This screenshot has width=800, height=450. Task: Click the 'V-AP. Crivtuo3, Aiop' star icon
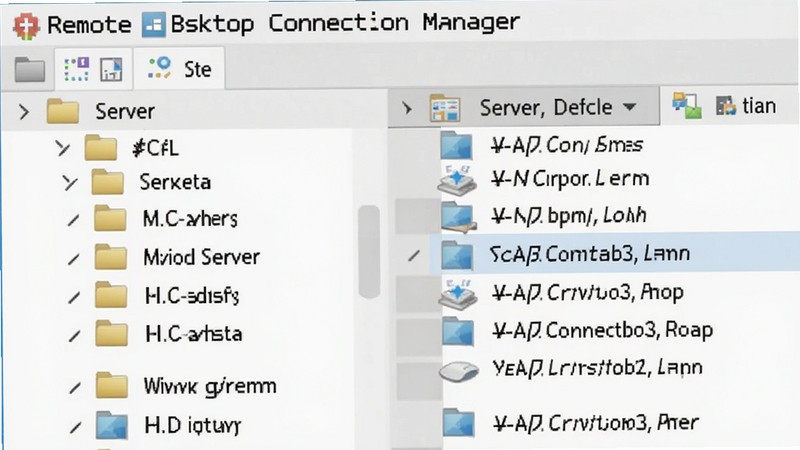click(x=458, y=294)
